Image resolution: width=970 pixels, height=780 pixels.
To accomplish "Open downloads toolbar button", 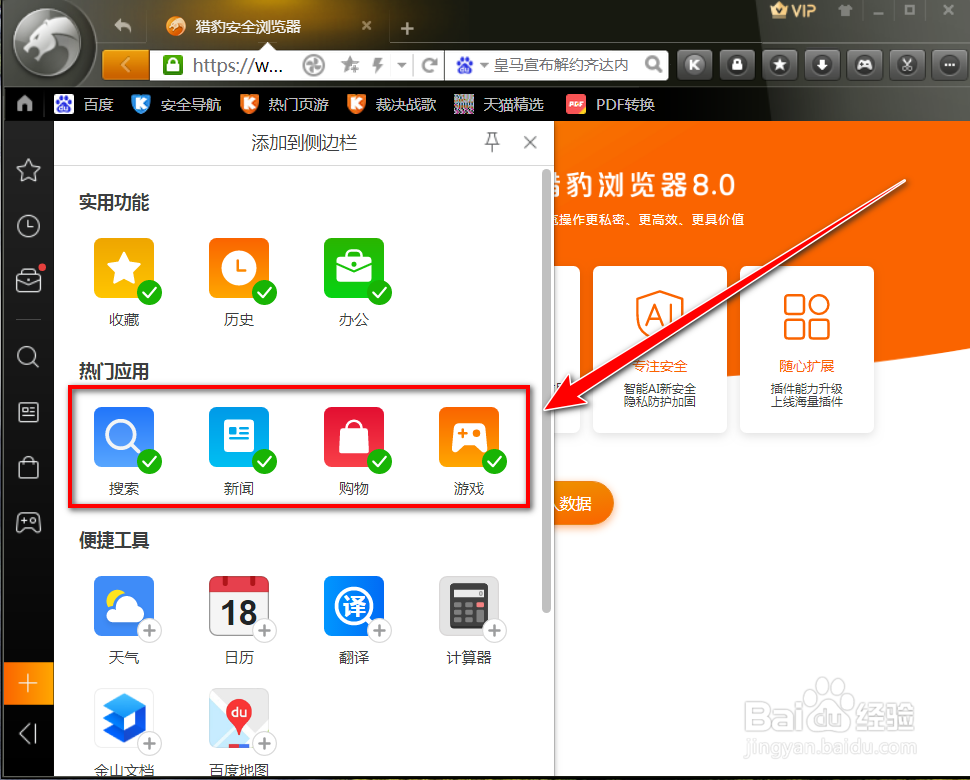I will tap(822, 64).
